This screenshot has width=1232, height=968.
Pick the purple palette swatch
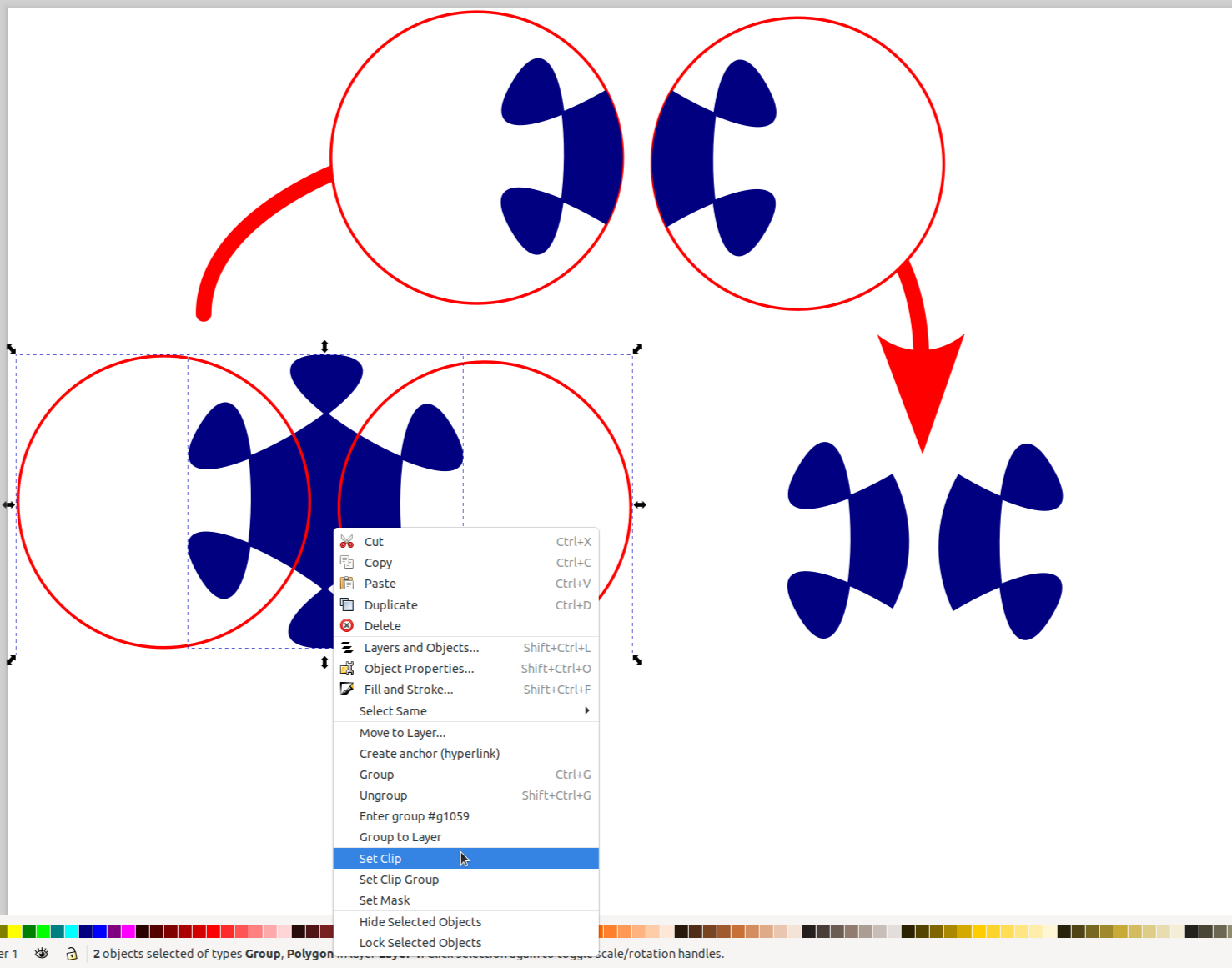[x=114, y=931]
